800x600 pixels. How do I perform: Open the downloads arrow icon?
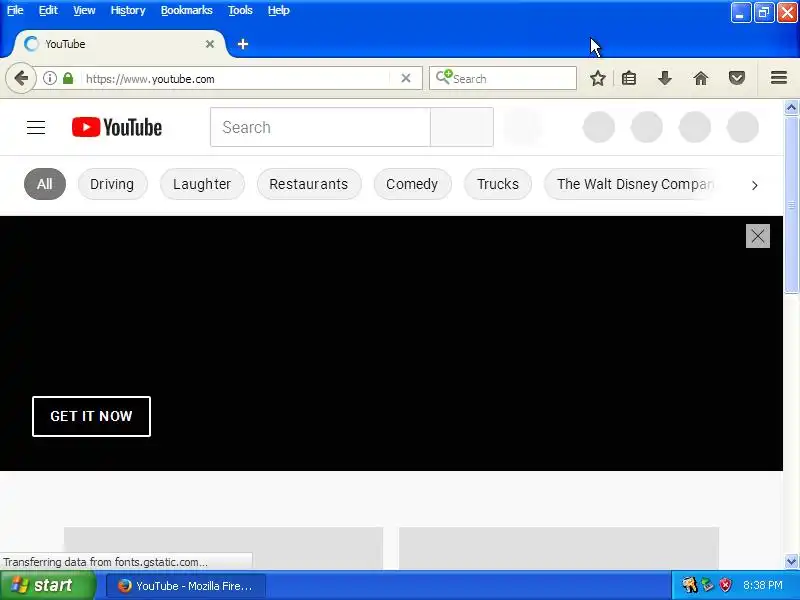(664, 79)
